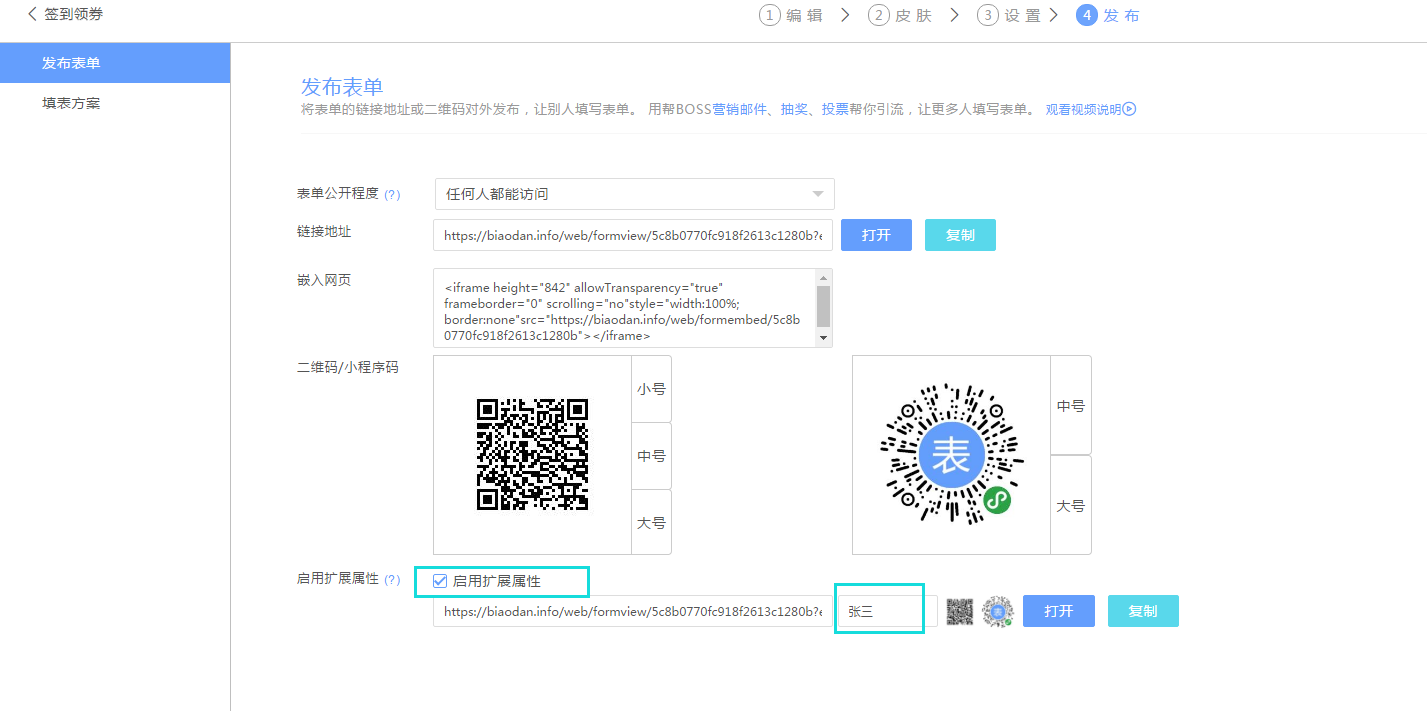Screen dimensions: 1427x711
Task: Click extended attribute URL field
Action: (x=633, y=611)
